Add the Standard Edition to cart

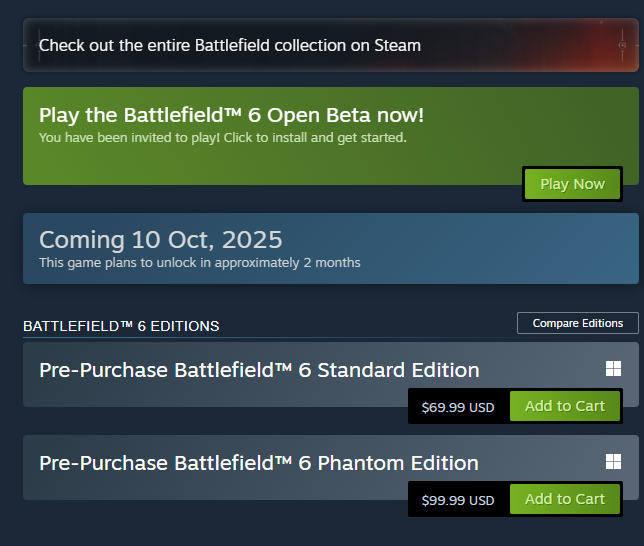pos(565,406)
